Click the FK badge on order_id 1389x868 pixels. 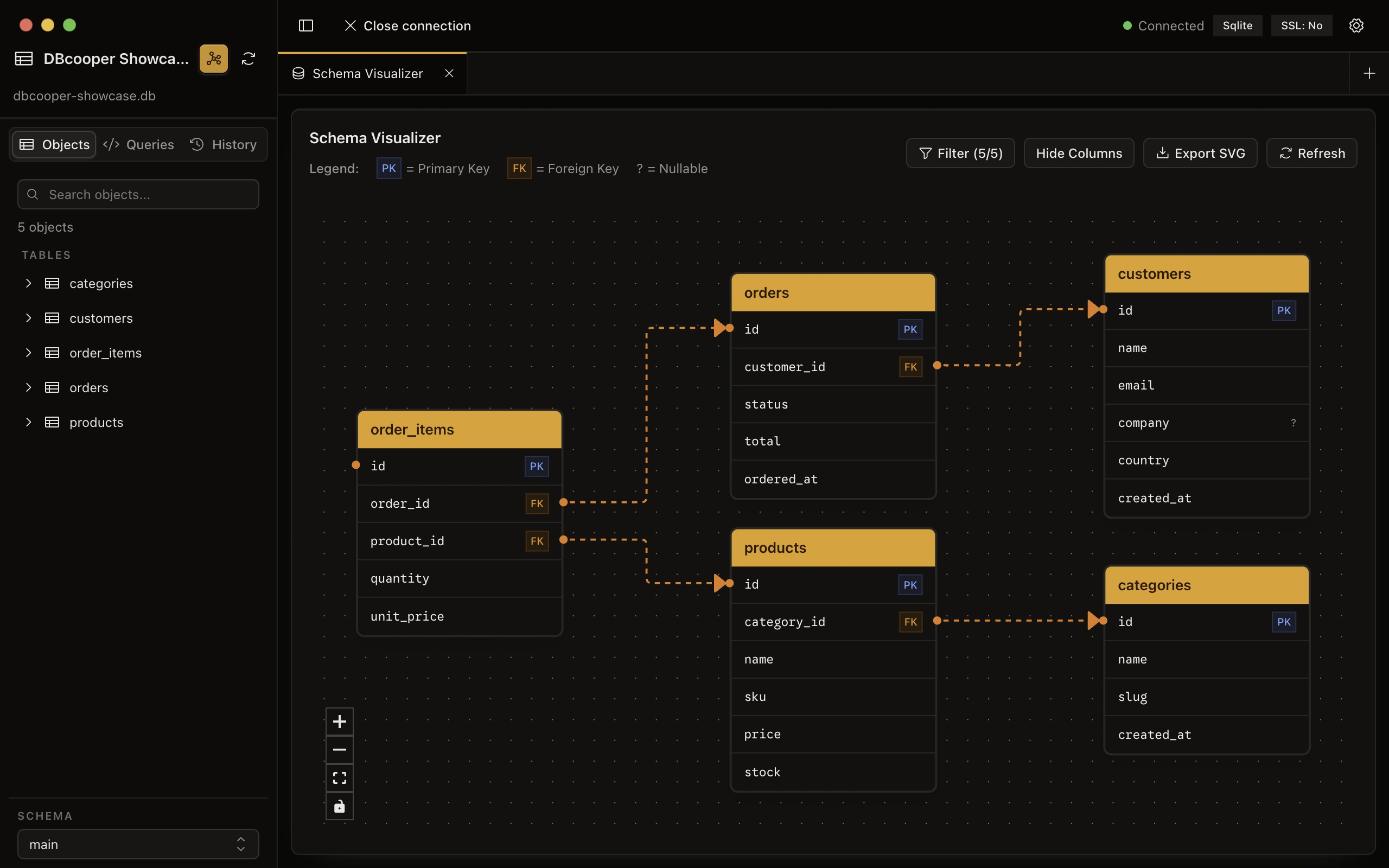537,503
